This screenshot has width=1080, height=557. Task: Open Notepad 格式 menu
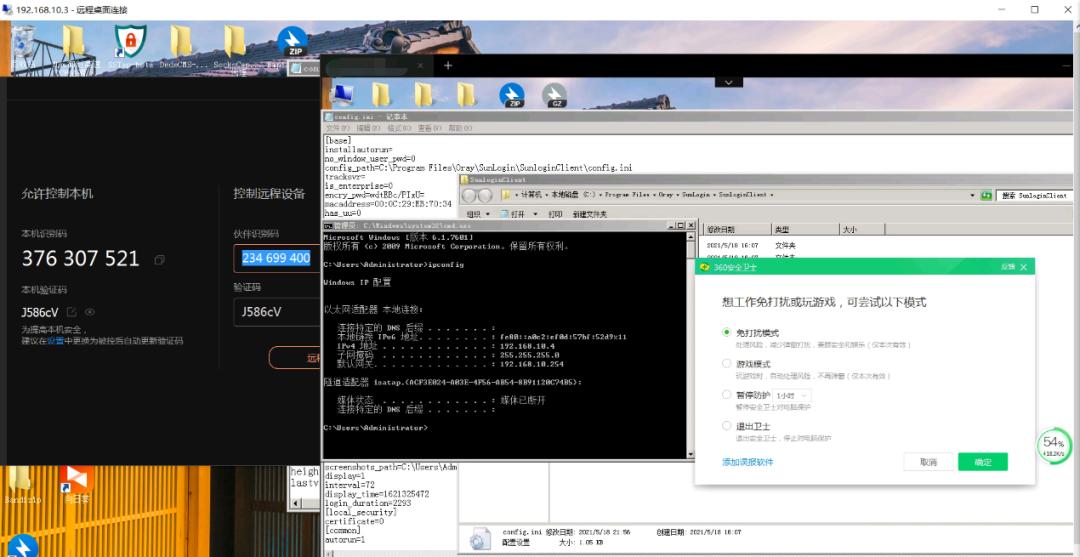click(x=399, y=128)
